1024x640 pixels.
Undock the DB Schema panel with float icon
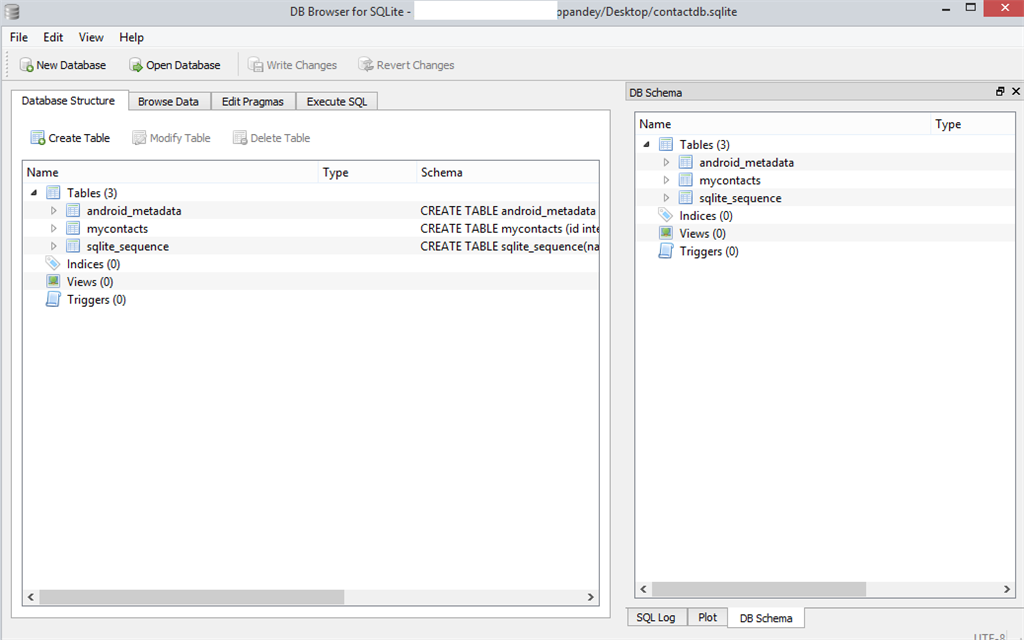click(1000, 91)
